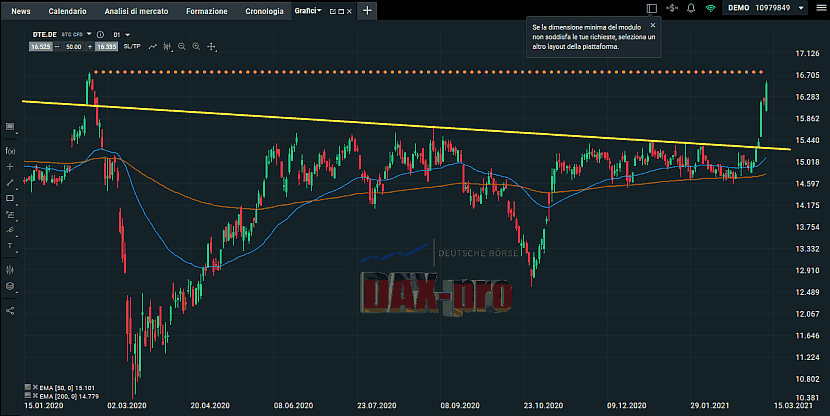This screenshot has width=830, height=416.
Task: Select the text annotation tool
Action: tap(10, 246)
